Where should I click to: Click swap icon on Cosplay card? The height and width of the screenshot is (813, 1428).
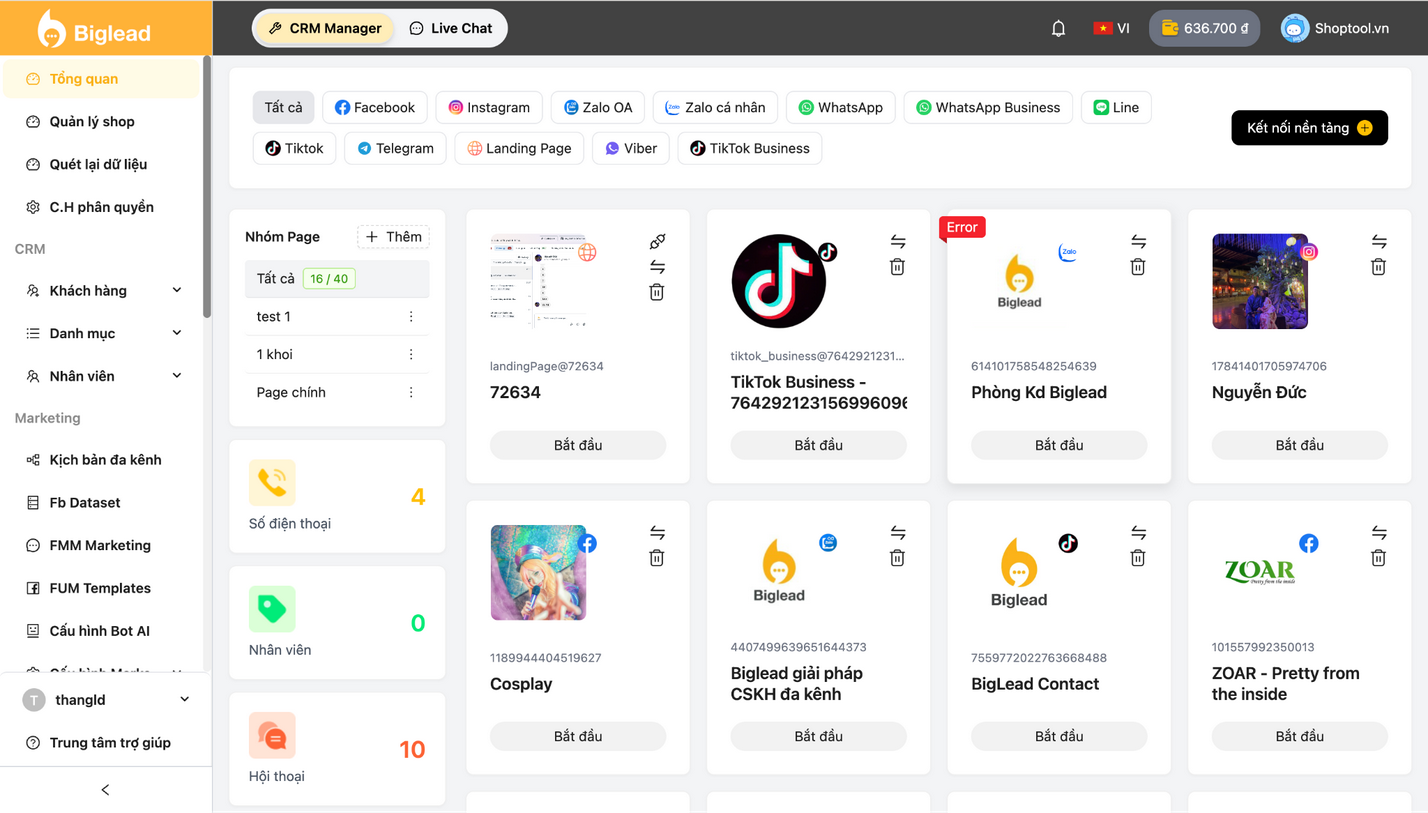coord(657,532)
